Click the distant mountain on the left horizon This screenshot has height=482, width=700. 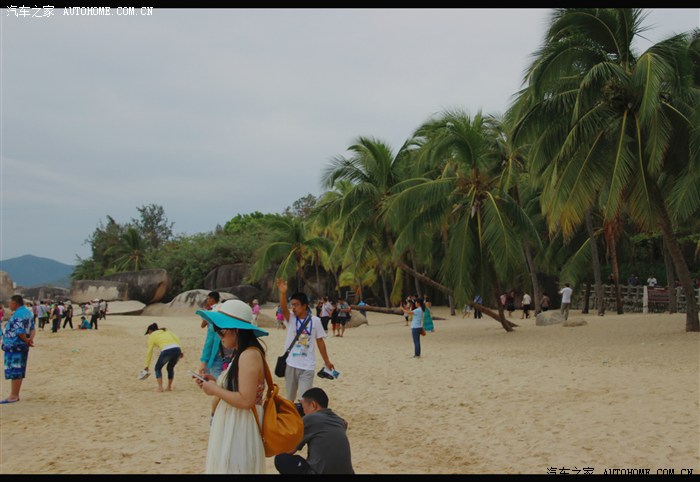[x=34, y=270]
